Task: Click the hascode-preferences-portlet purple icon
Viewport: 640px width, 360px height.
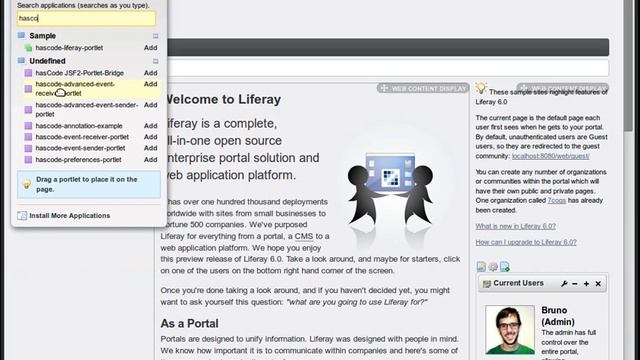Action: click(28, 160)
